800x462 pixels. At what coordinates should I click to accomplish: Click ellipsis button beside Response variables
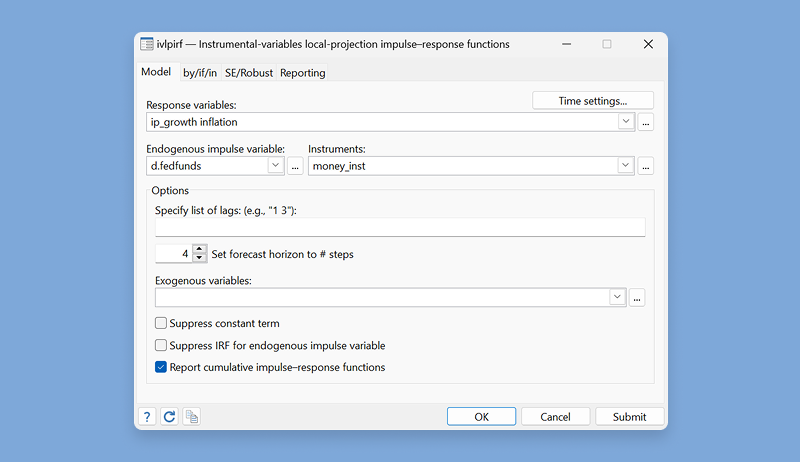click(x=646, y=122)
